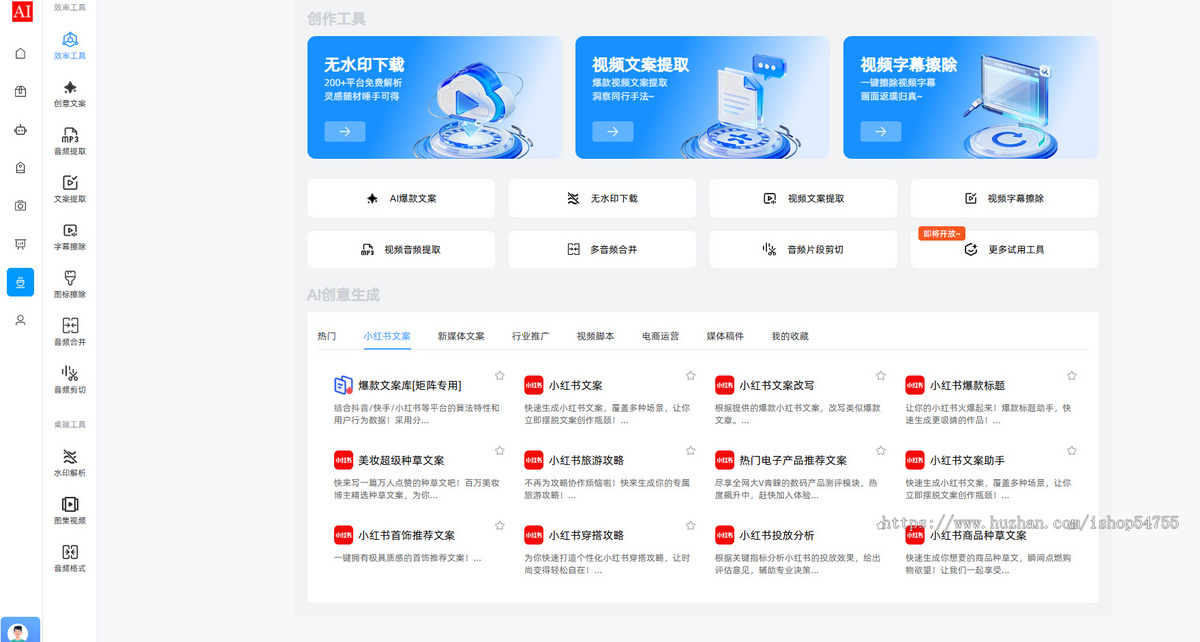Click the avatar at the rail bottom

[20, 631]
